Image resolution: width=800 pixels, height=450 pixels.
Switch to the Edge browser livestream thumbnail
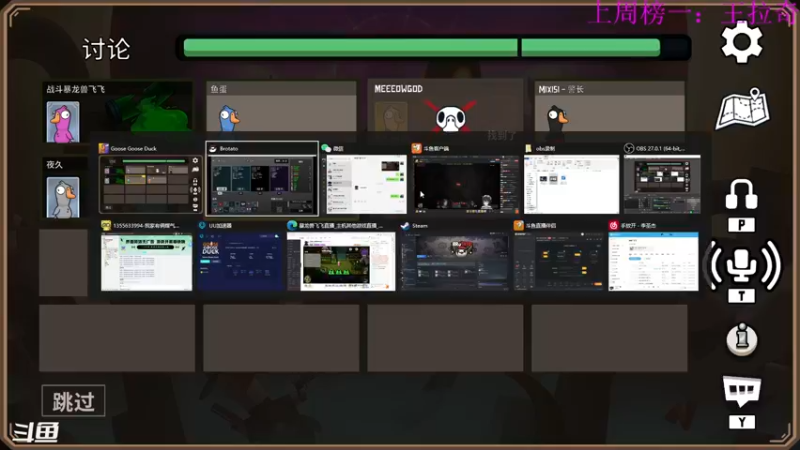point(341,256)
